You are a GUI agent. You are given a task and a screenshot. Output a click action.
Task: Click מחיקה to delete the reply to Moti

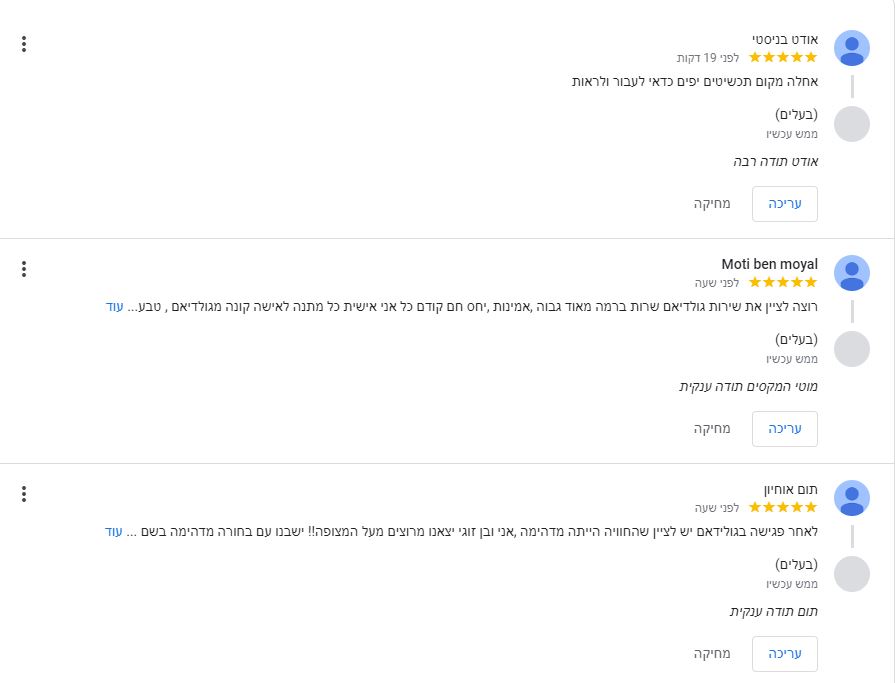712,429
